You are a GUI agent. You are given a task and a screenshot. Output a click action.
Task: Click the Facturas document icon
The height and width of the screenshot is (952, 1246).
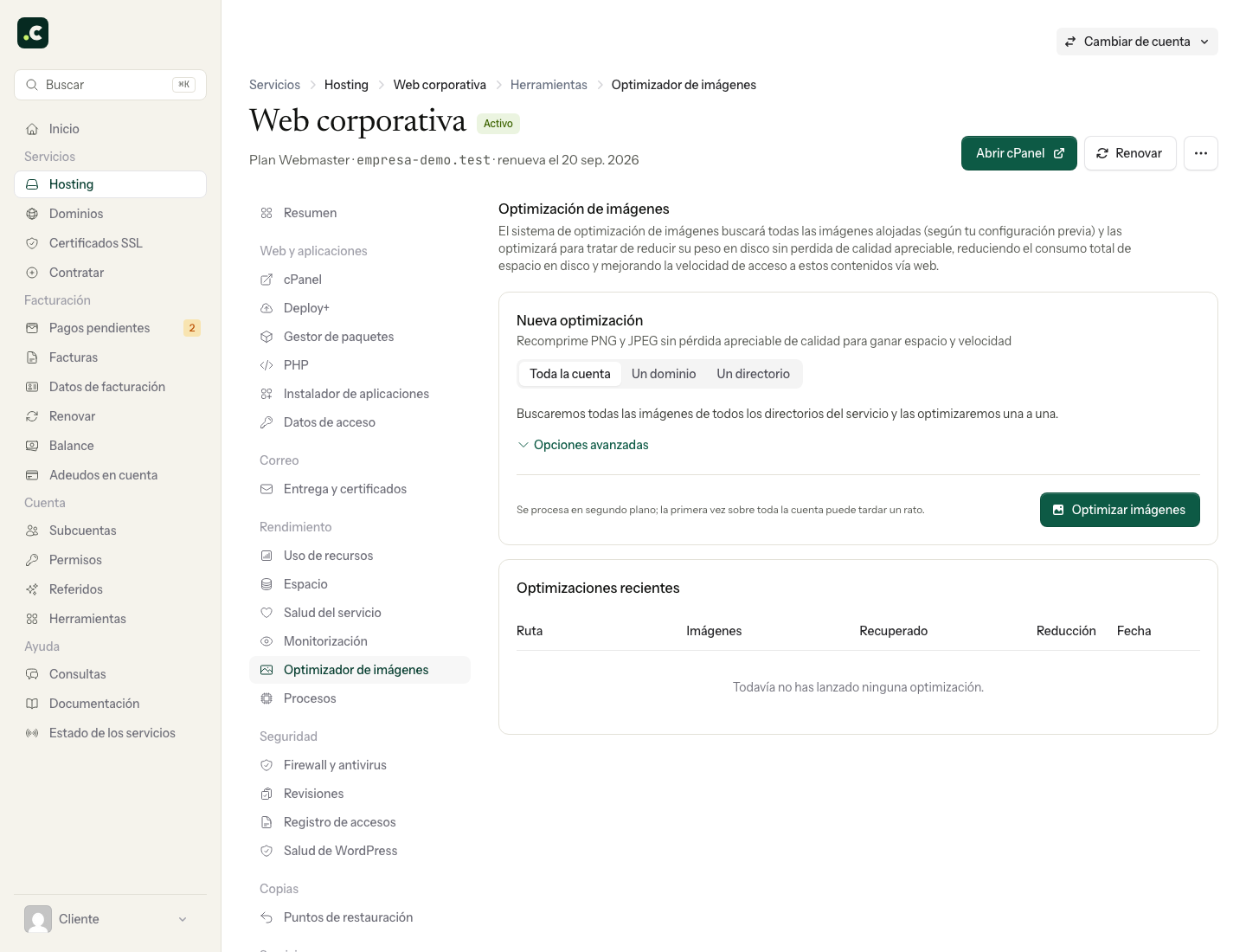coord(32,357)
